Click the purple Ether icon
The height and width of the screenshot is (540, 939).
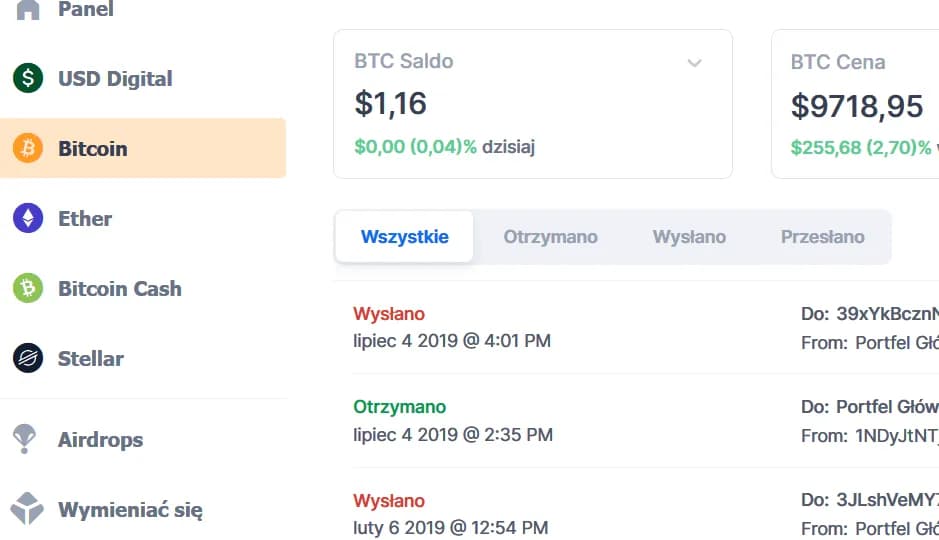click(x=28, y=218)
